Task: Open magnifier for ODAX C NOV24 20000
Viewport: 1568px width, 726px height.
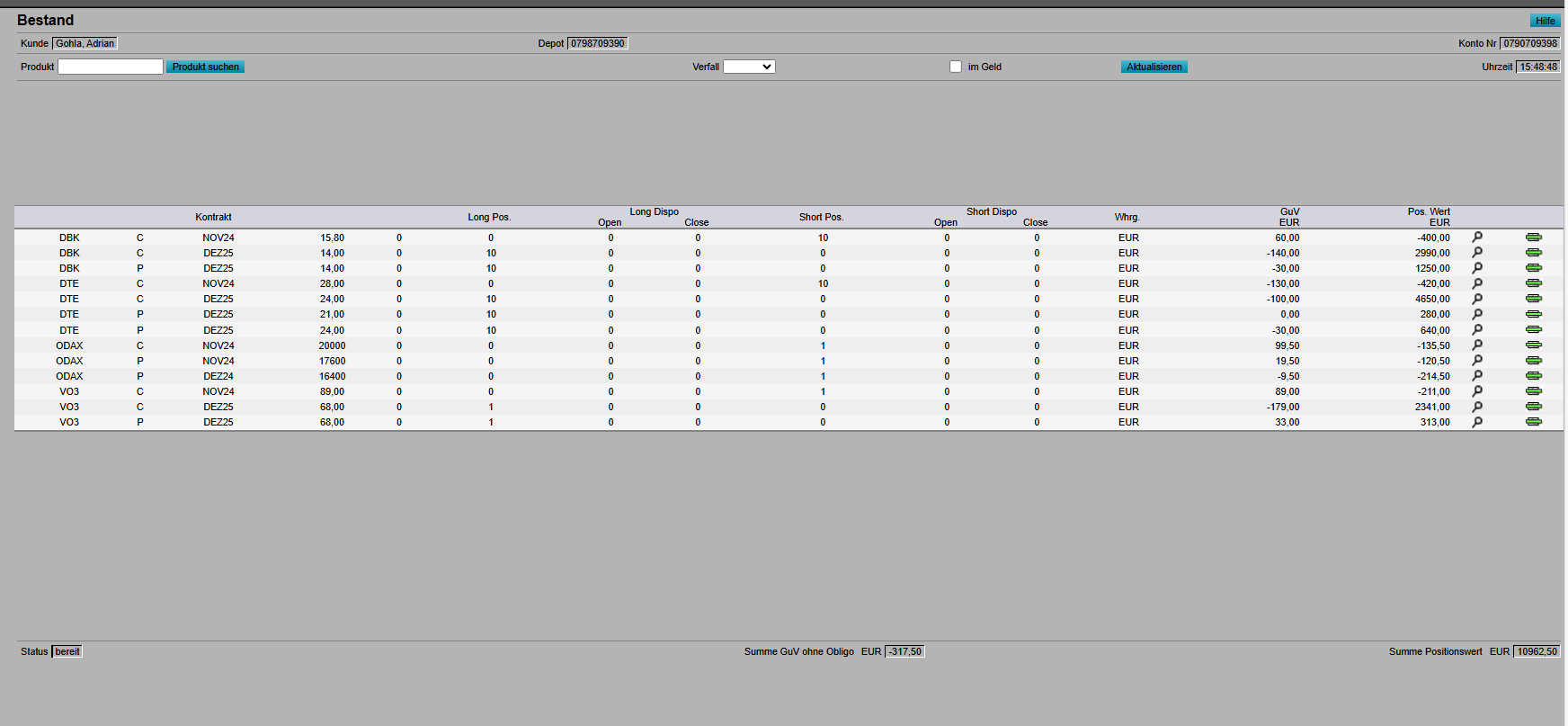Action: pos(1476,345)
